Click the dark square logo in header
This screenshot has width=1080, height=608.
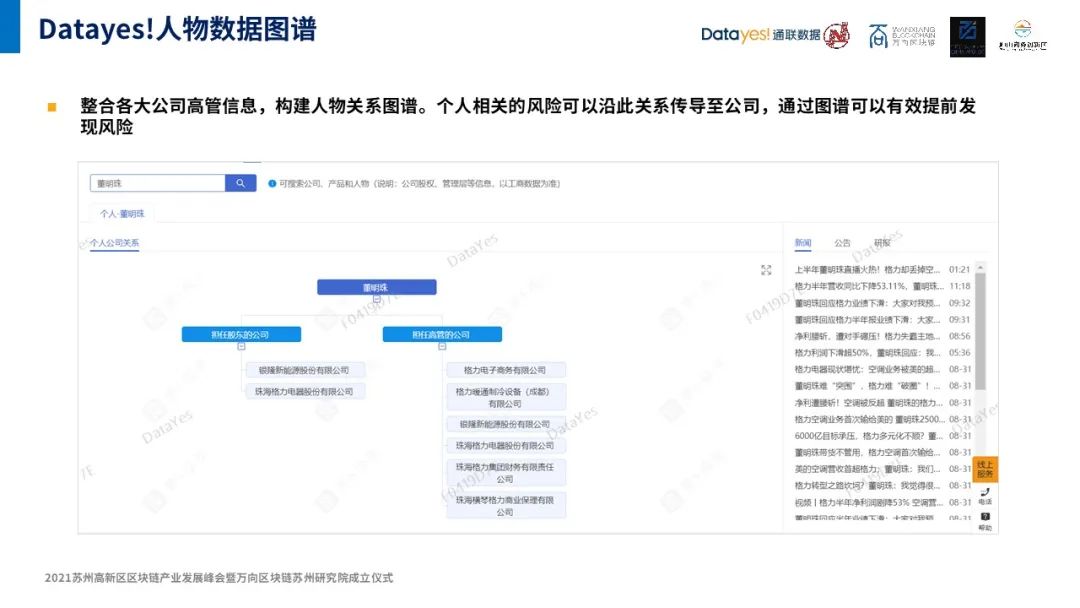tap(967, 37)
